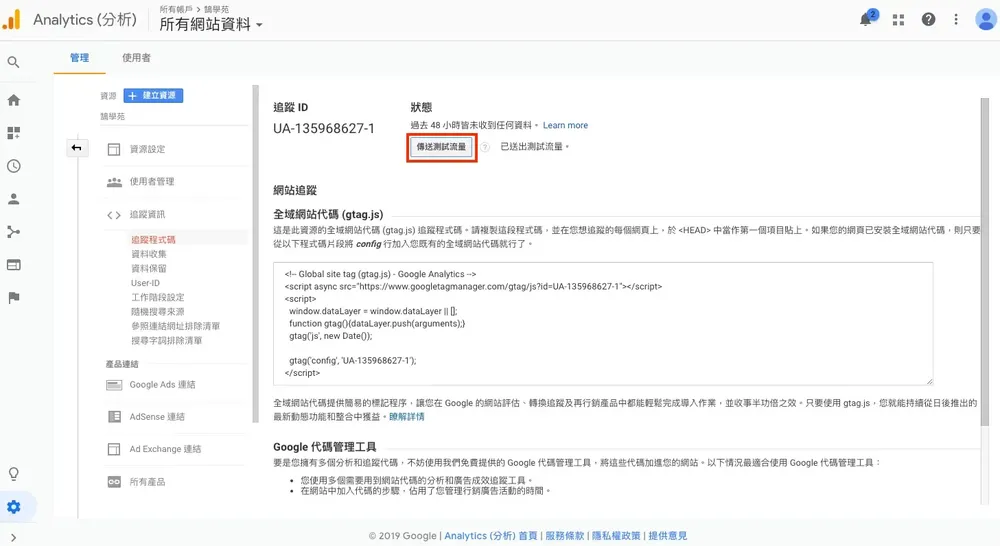Open 所有產品 all products

coord(147,482)
